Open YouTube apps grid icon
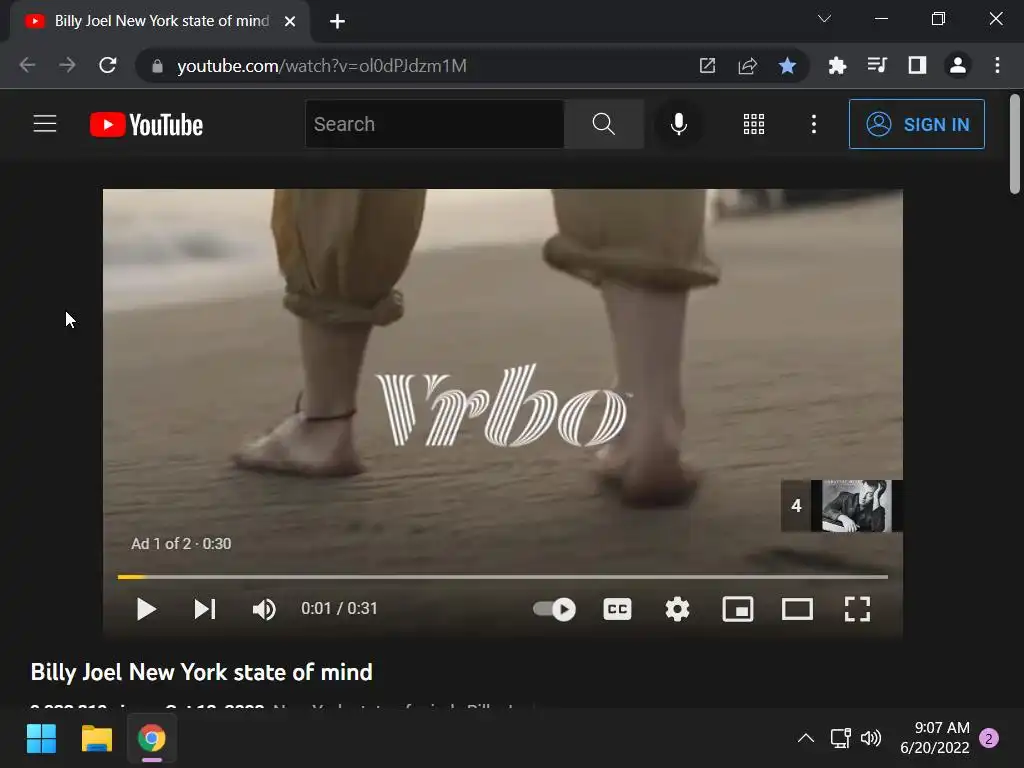Screen dimensions: 1024x768 (754, 124)
